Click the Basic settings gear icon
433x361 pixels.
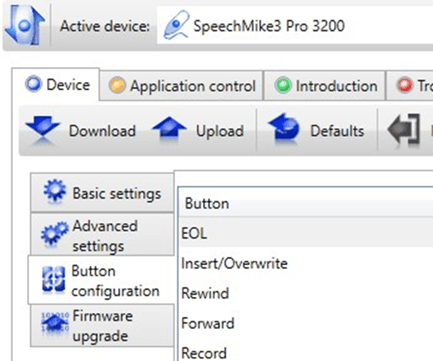click(55, 190)
